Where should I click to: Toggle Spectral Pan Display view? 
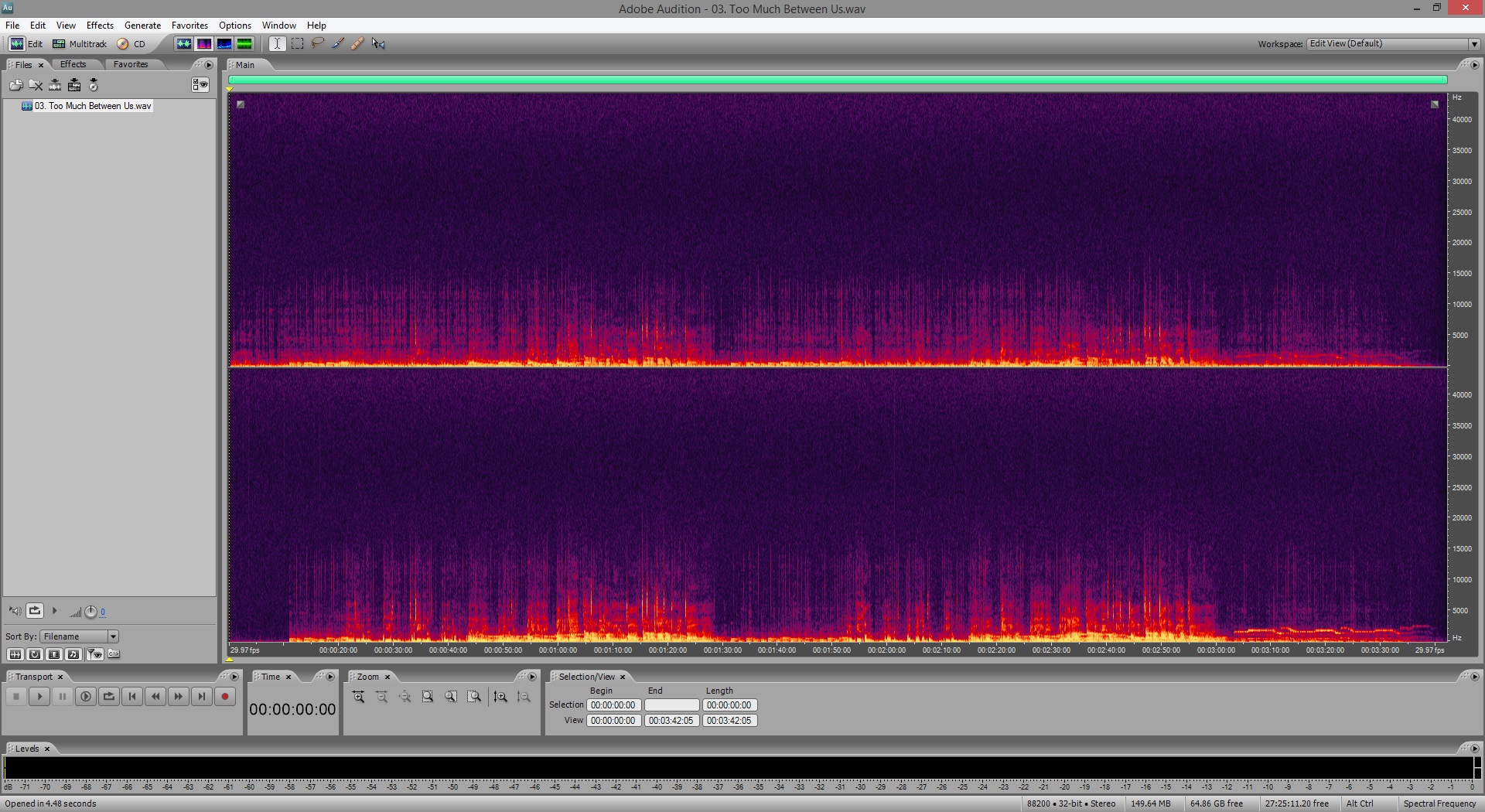click(224, 44)
